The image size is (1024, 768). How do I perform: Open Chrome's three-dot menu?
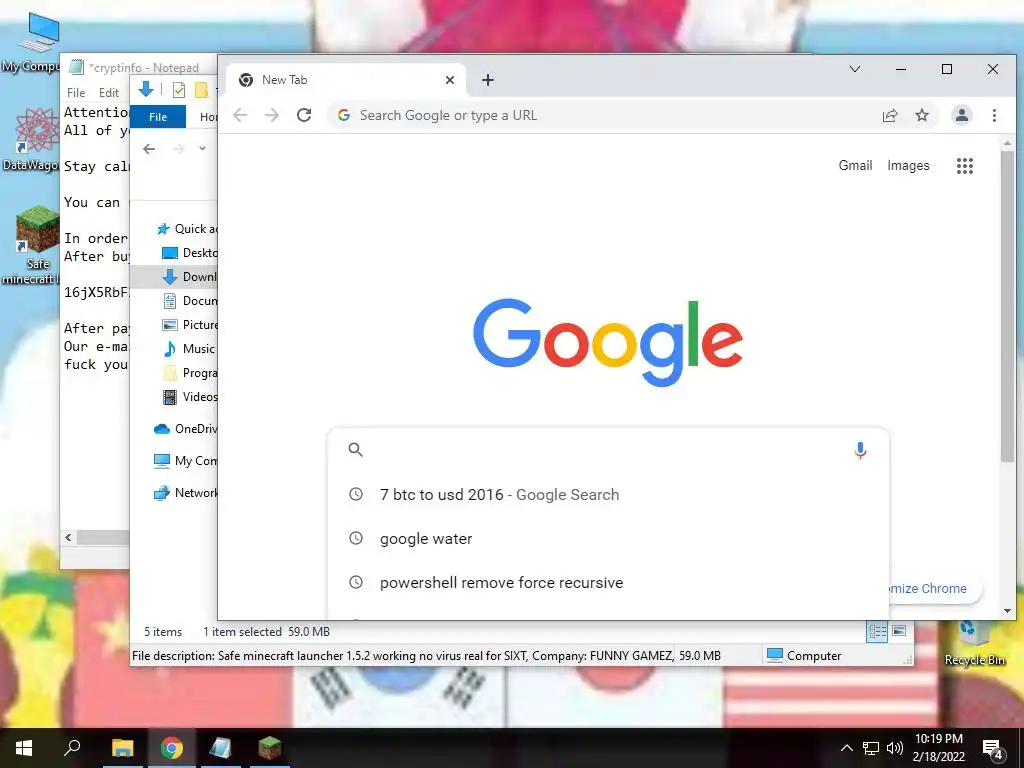[994, 116]
